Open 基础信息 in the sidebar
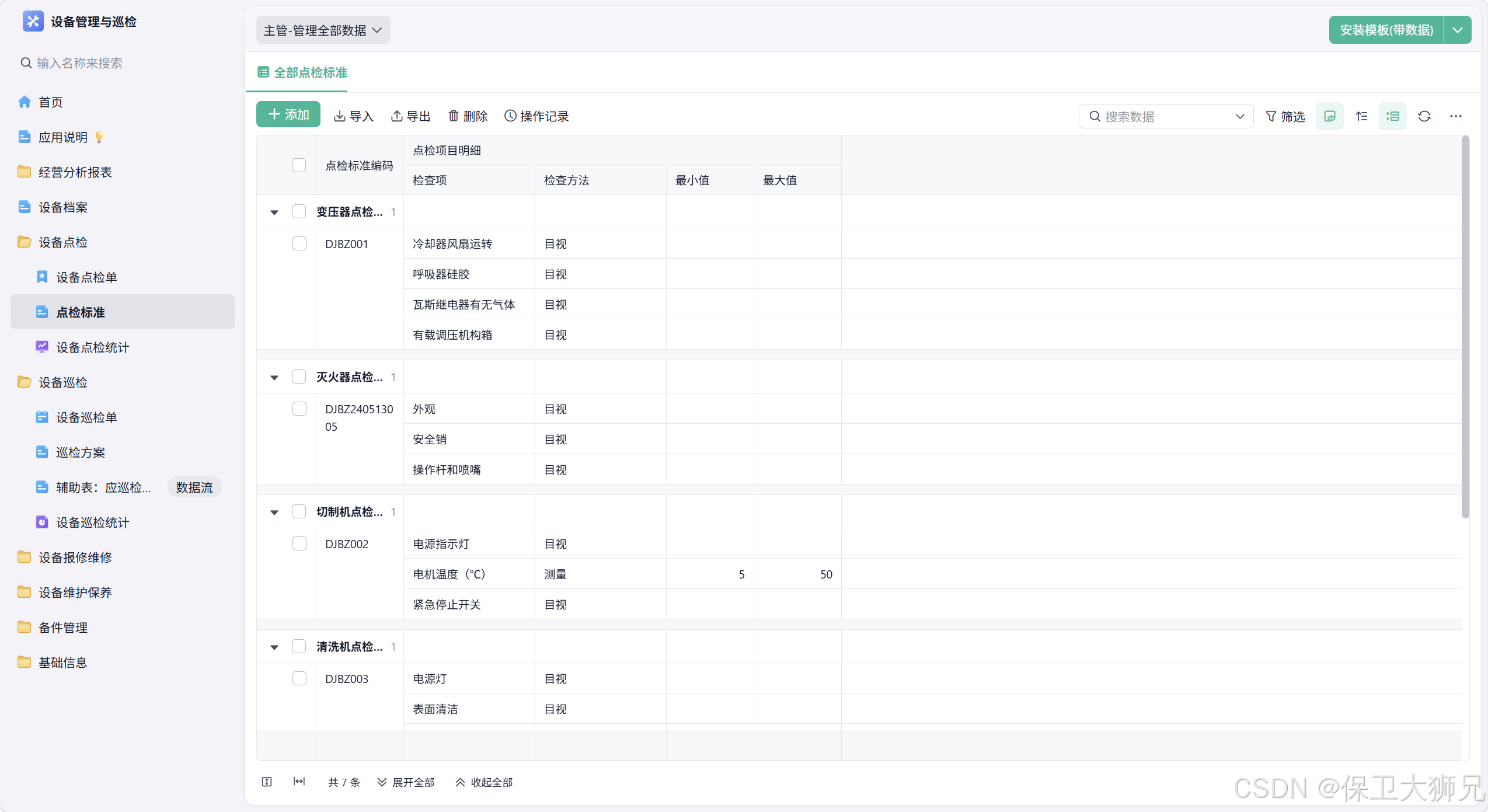Screen dimensions: 1488x812 coord(123,663)
